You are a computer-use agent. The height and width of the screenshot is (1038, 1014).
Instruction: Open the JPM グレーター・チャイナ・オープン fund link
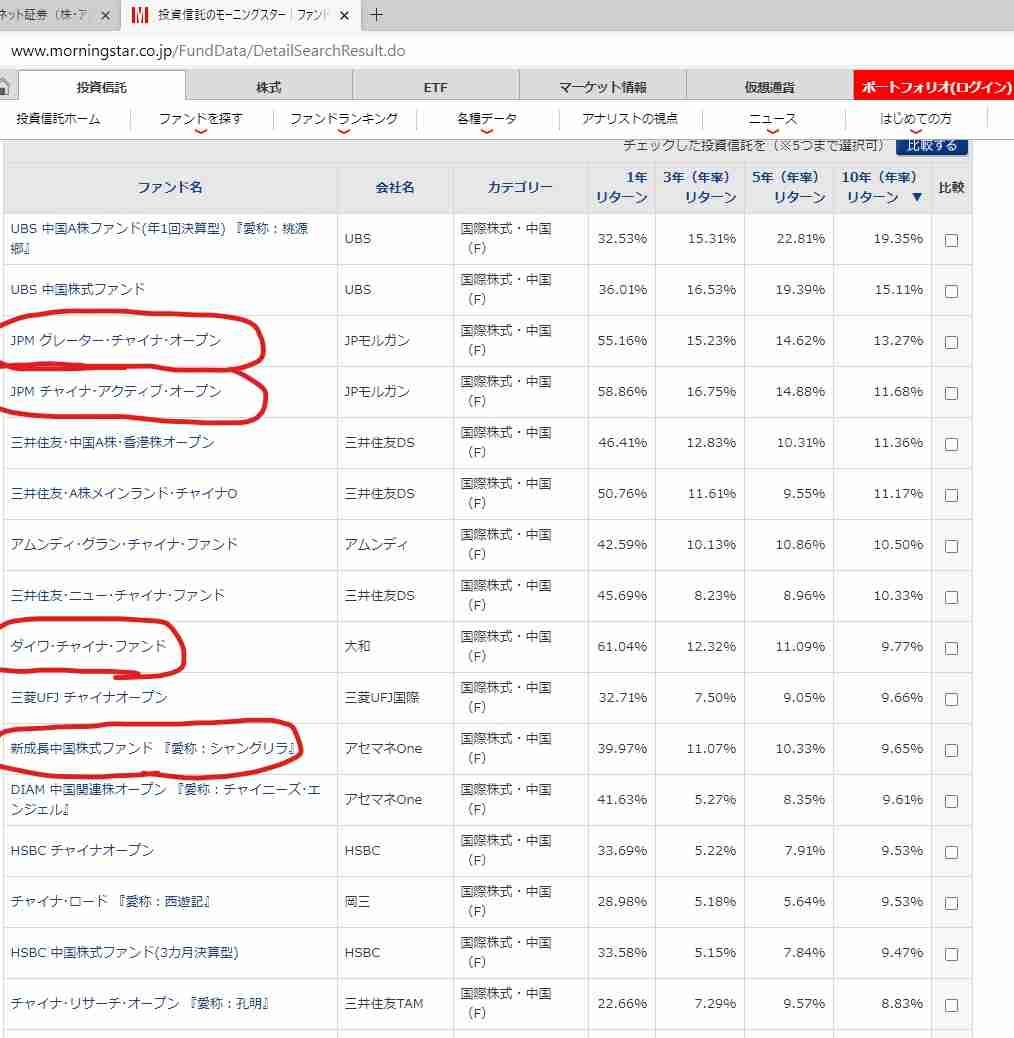click(116, 340)
